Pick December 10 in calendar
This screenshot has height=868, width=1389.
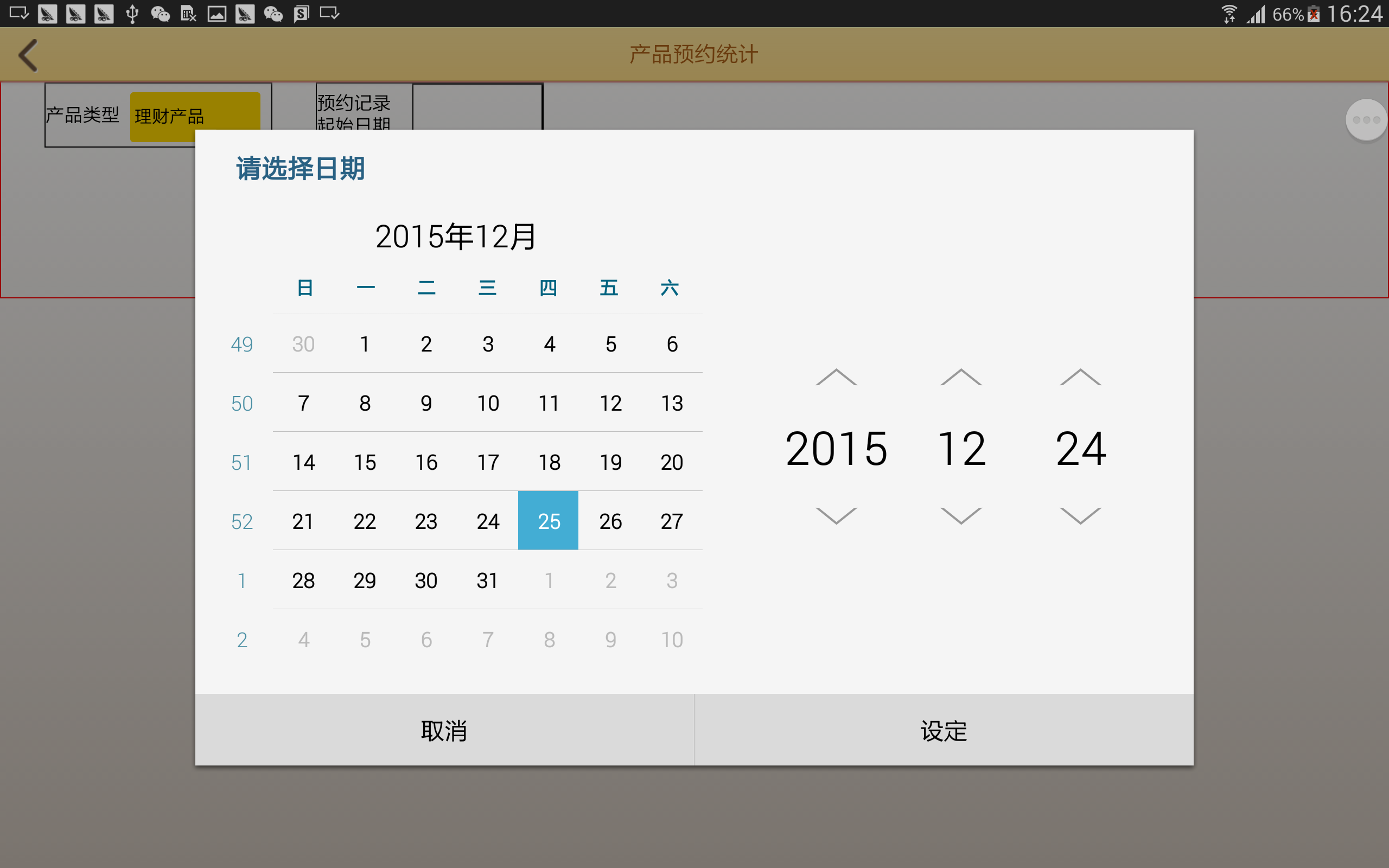pyautogui.click(x=488, y=403)
